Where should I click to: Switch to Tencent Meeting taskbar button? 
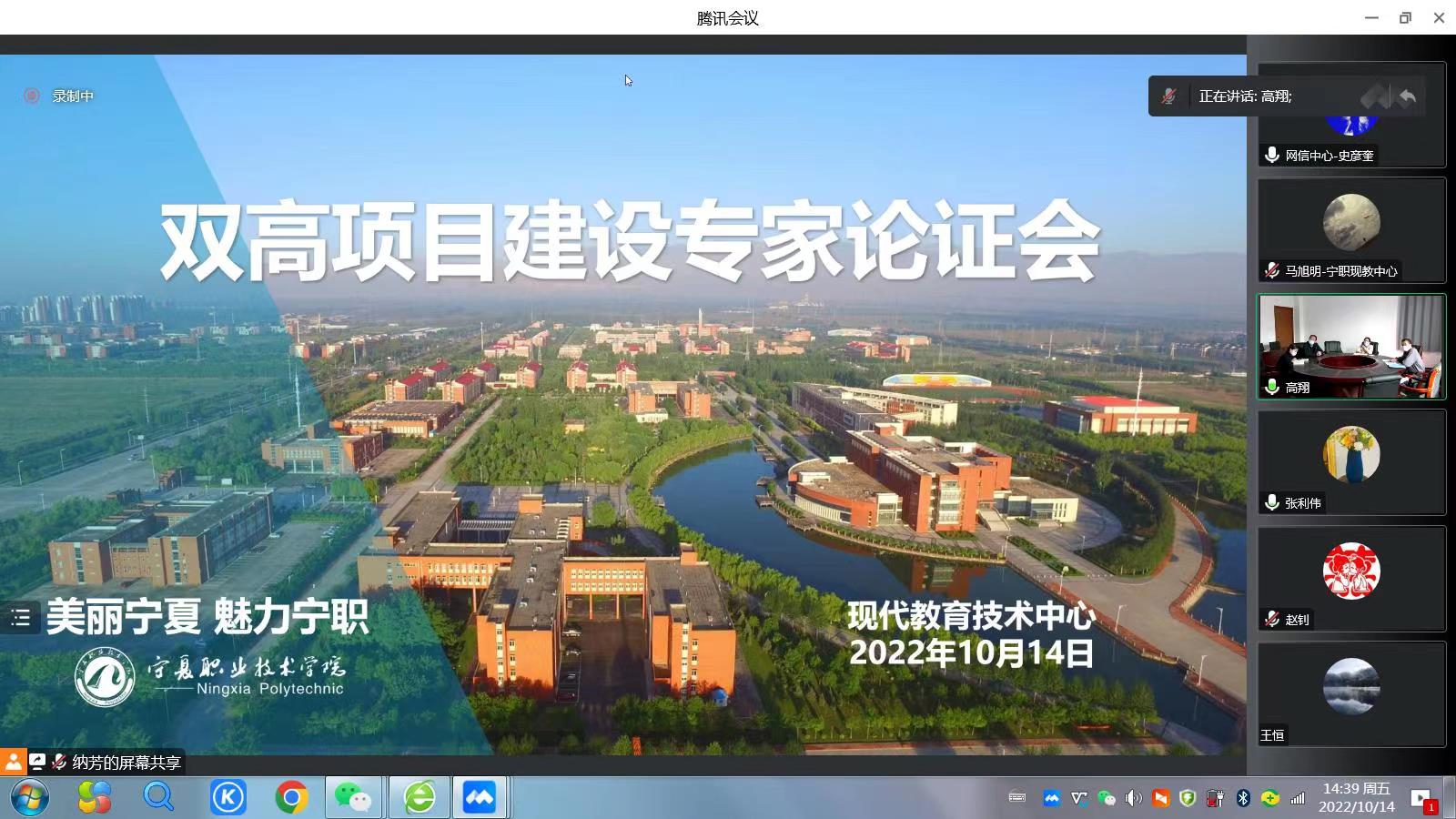[x=479, y=798]
